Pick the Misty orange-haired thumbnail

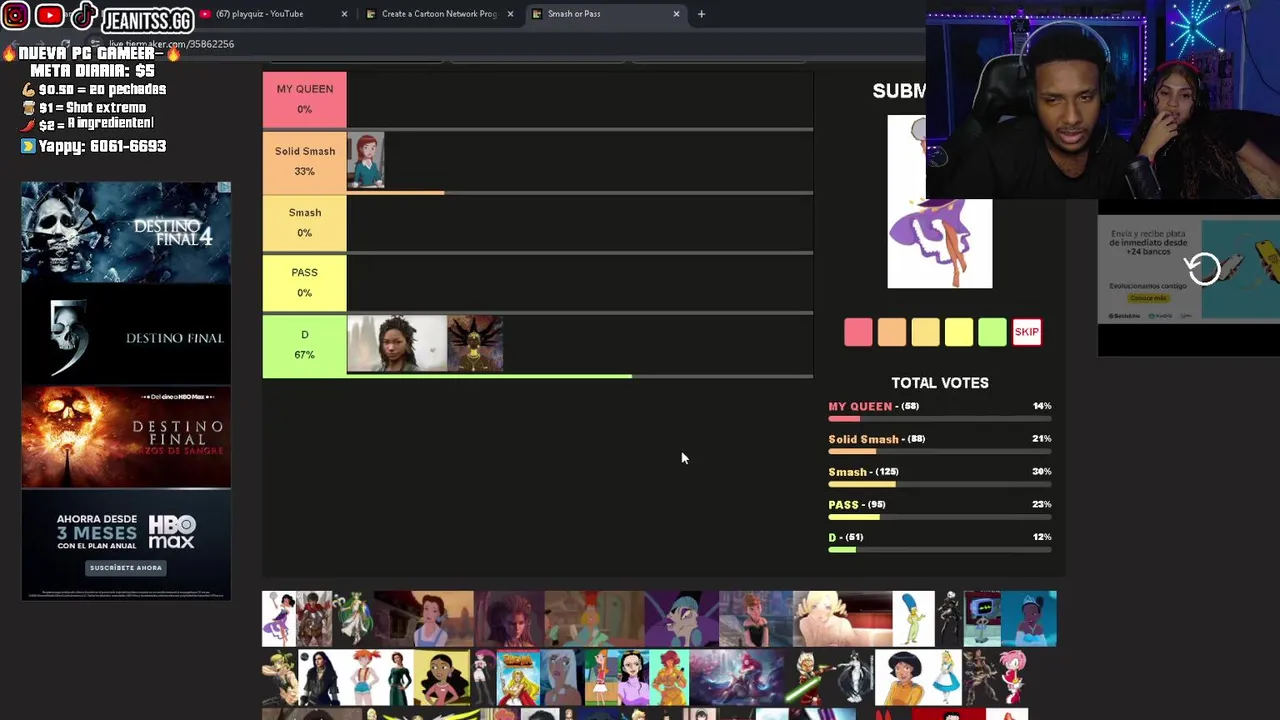(362, 677)
